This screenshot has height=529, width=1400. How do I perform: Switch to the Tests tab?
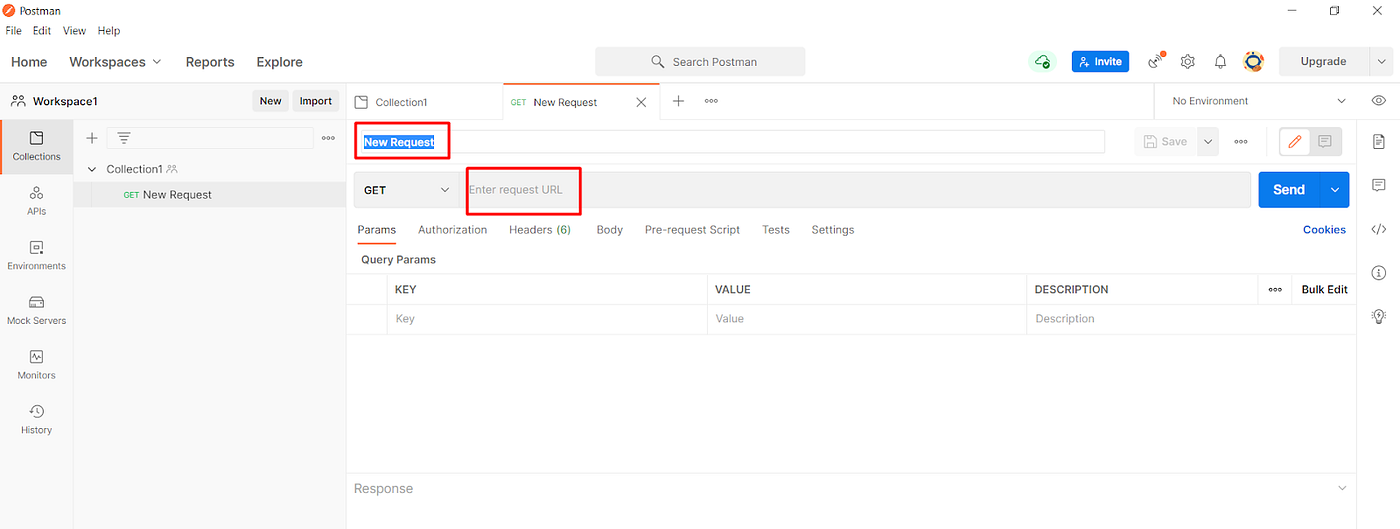click(x=776, y=229)
